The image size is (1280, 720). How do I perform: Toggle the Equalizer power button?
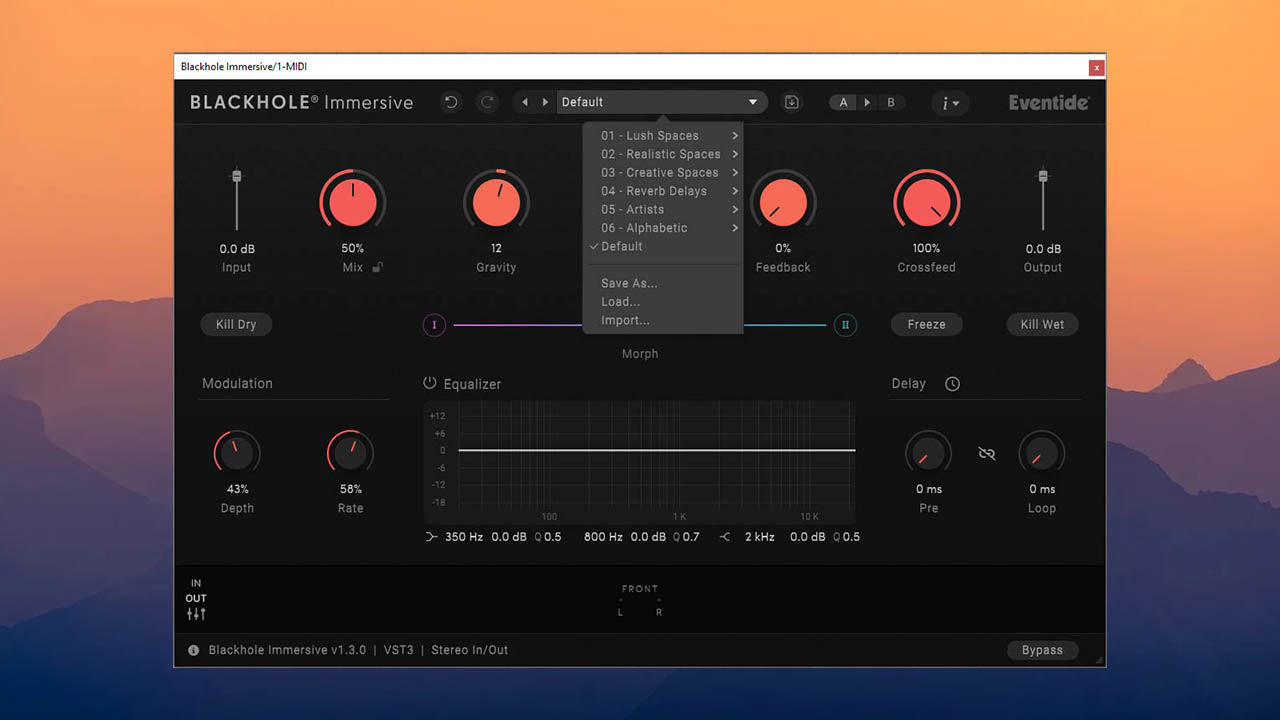click(x=428, y=383)
